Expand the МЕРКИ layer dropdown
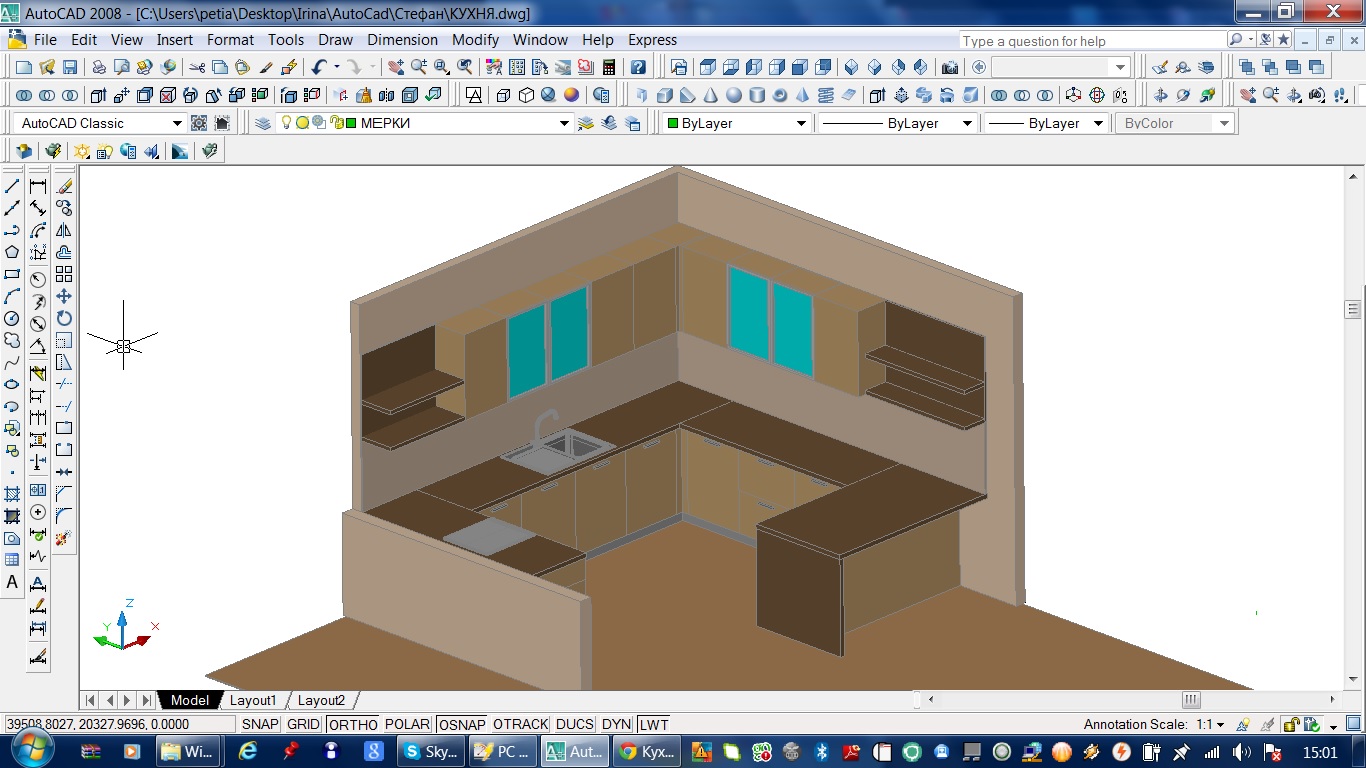The width and height of the screenshot is (1366, 768). pos(564,123)
